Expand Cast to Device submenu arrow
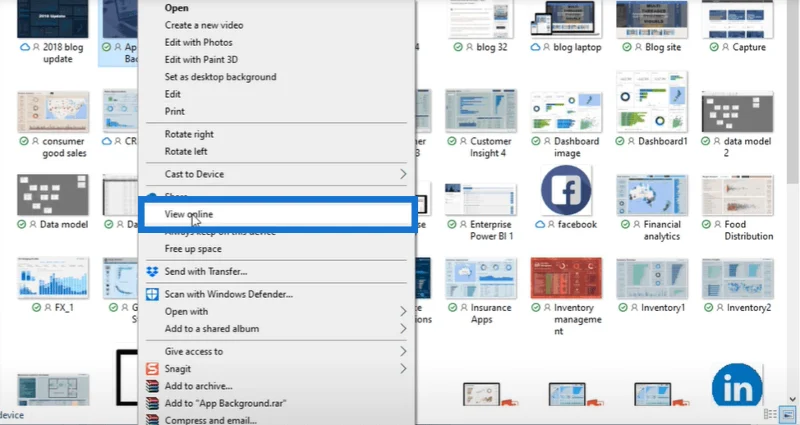The image size is (800, 425). point(403,174)
